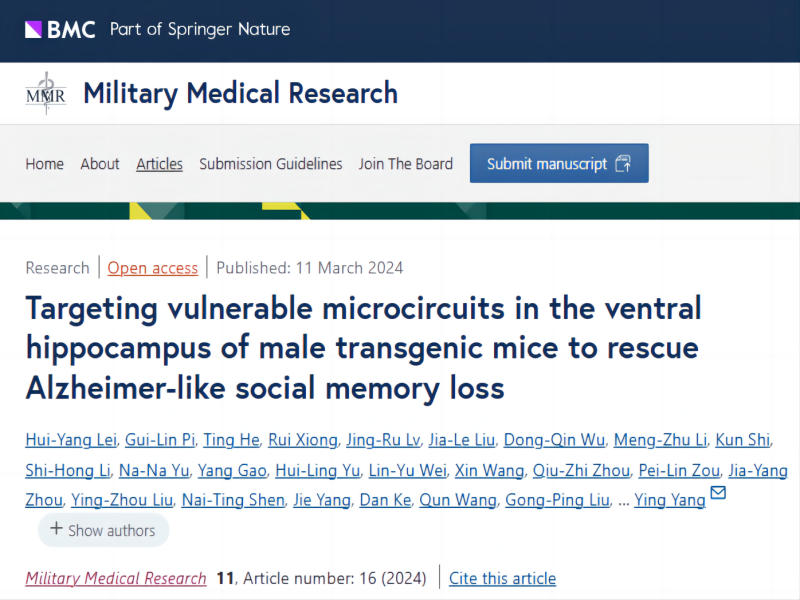
Task: Click the envelope icon beside Ying Yang
Action: click(717, 493)
